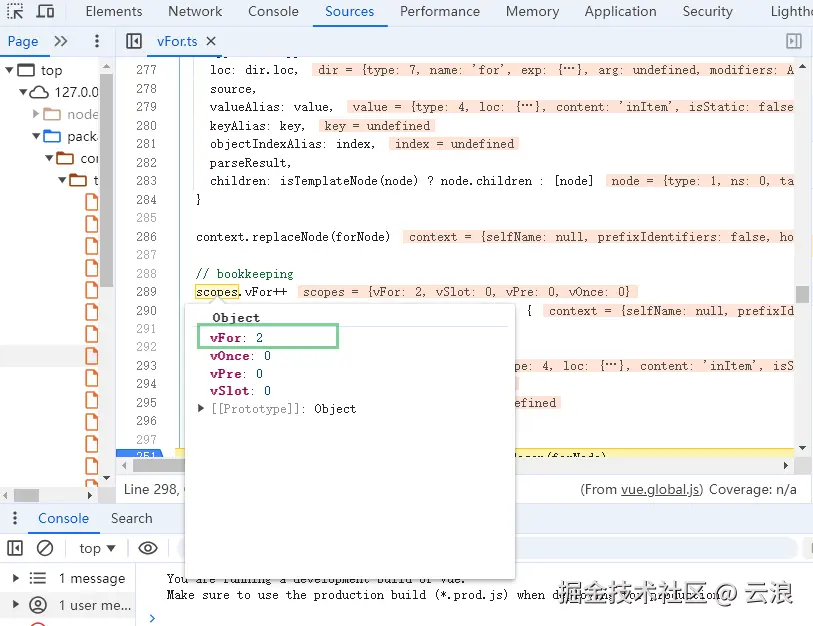Open the Console panel tab at top
This screenshot has height=626, width=813.
pos(273,11)
